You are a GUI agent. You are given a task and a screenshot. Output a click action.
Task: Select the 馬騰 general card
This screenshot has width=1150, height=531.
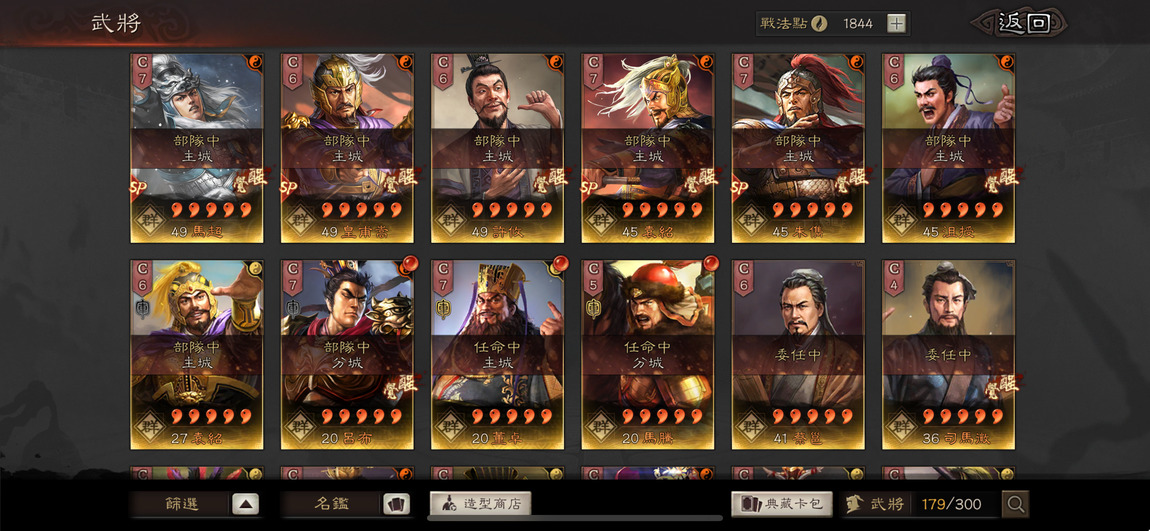648,354
